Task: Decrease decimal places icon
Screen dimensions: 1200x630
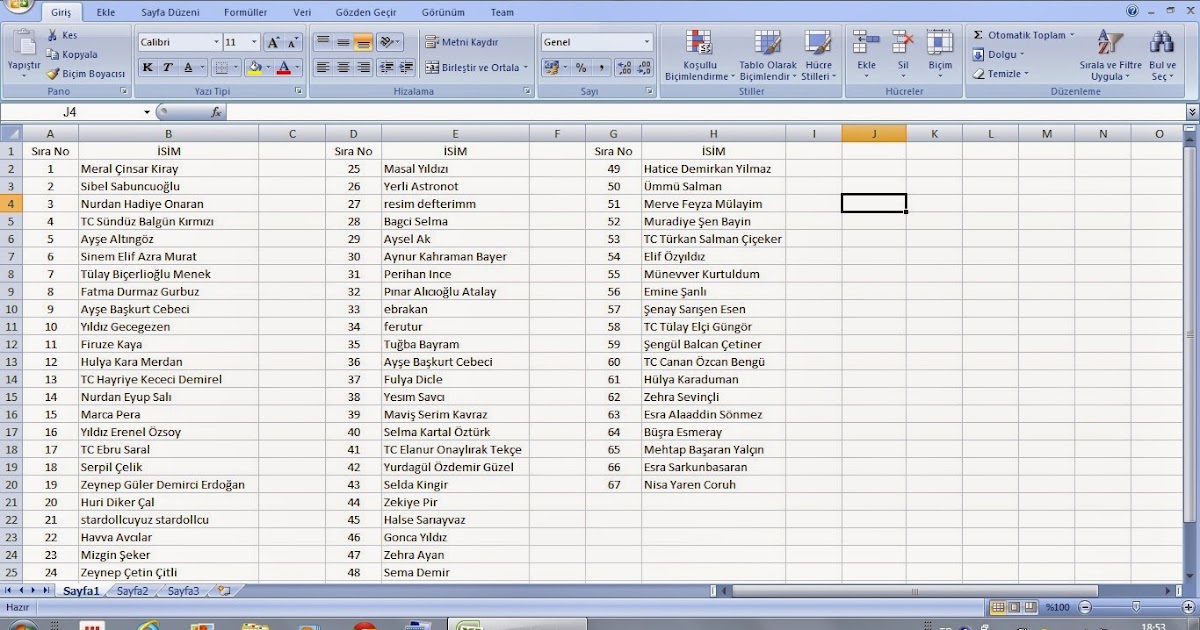Action: [x=643, y=68]
